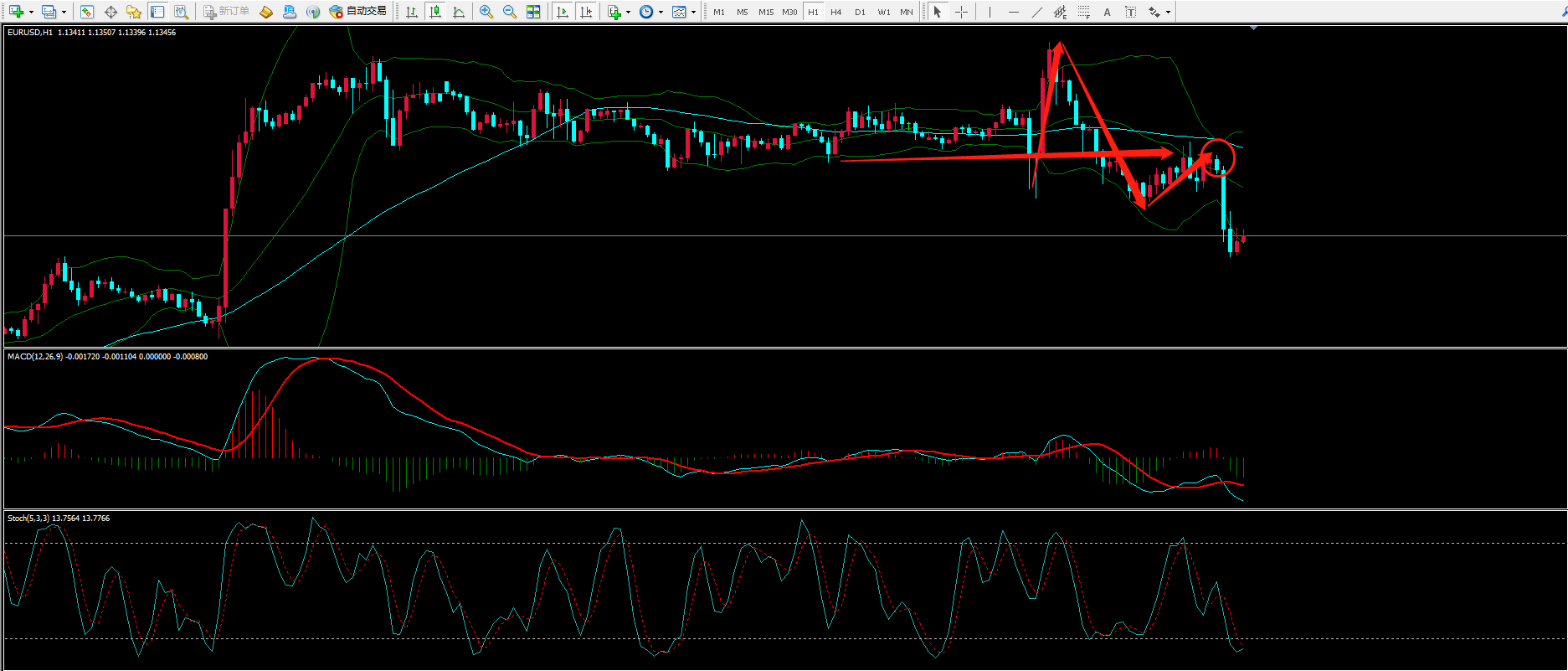Select the crosshair cursor tool
This screenshot has height=671, width=1568.
(x=961, y=12)
